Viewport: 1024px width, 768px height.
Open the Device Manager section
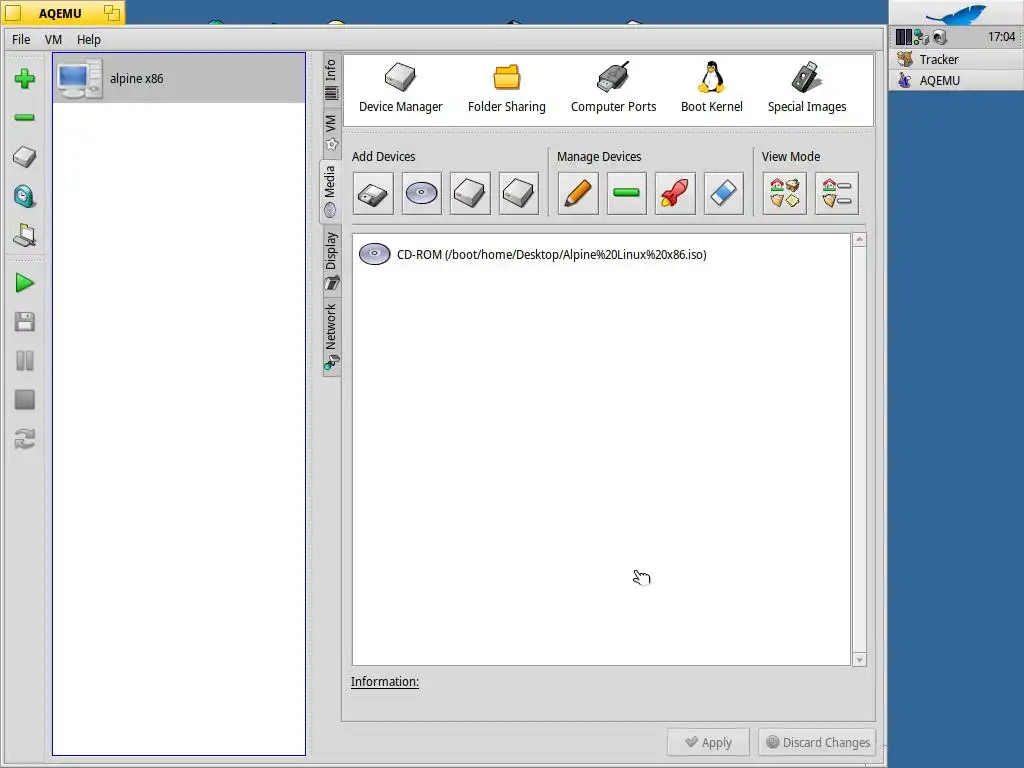pos(400,88)
